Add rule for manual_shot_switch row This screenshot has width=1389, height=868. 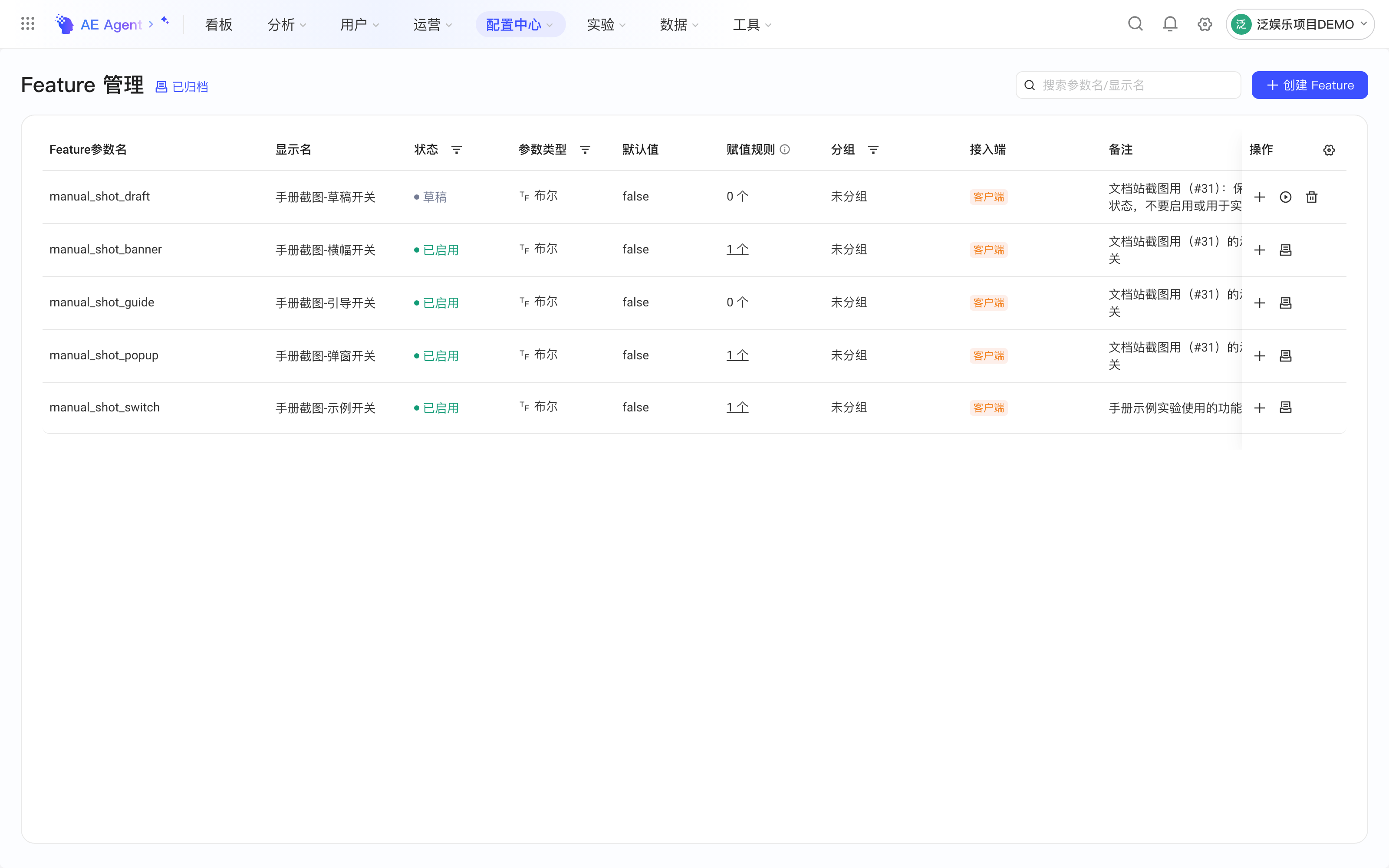click(x=1259, y=408)
